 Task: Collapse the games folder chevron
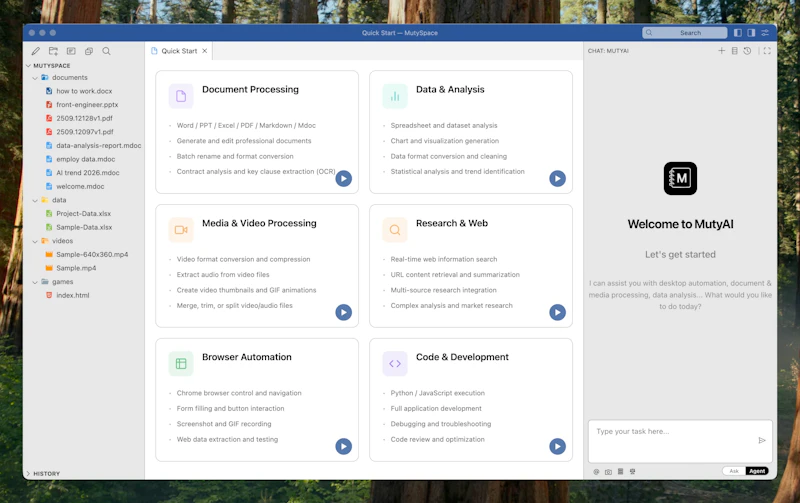click(x=35, y=282)
